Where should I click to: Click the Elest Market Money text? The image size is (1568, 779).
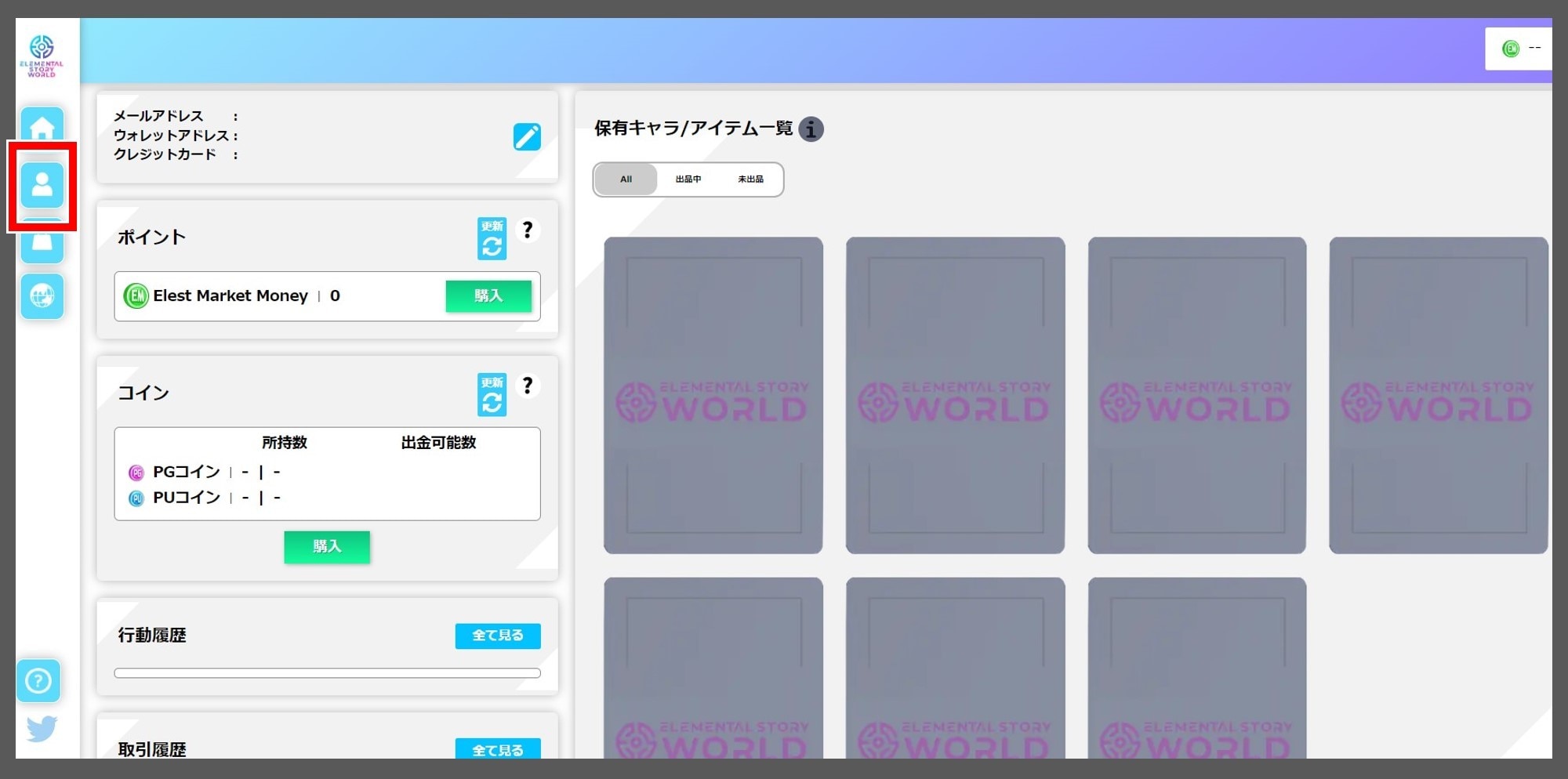tap(230, 295)
